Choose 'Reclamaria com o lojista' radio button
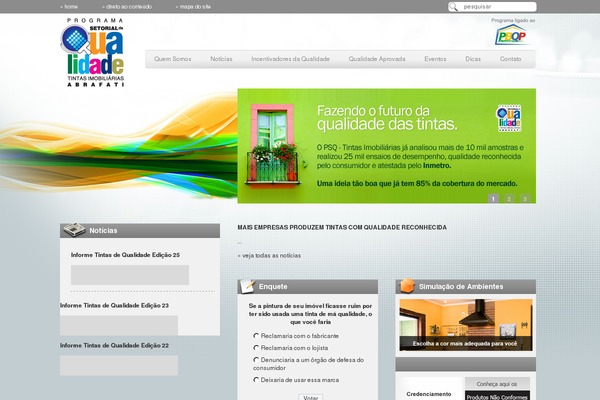Image resolution: width=600 pixels, height=400 pixels. tap(256, 347)
